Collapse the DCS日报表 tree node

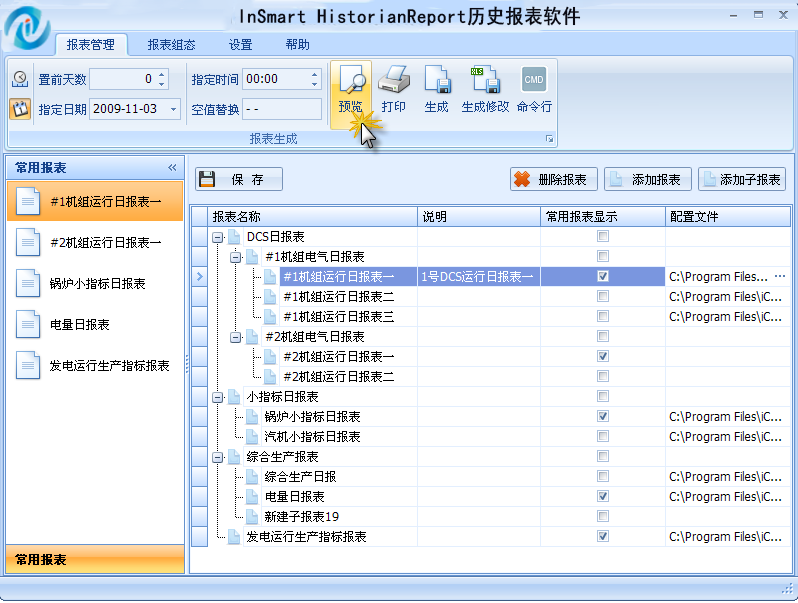(218, 237)
